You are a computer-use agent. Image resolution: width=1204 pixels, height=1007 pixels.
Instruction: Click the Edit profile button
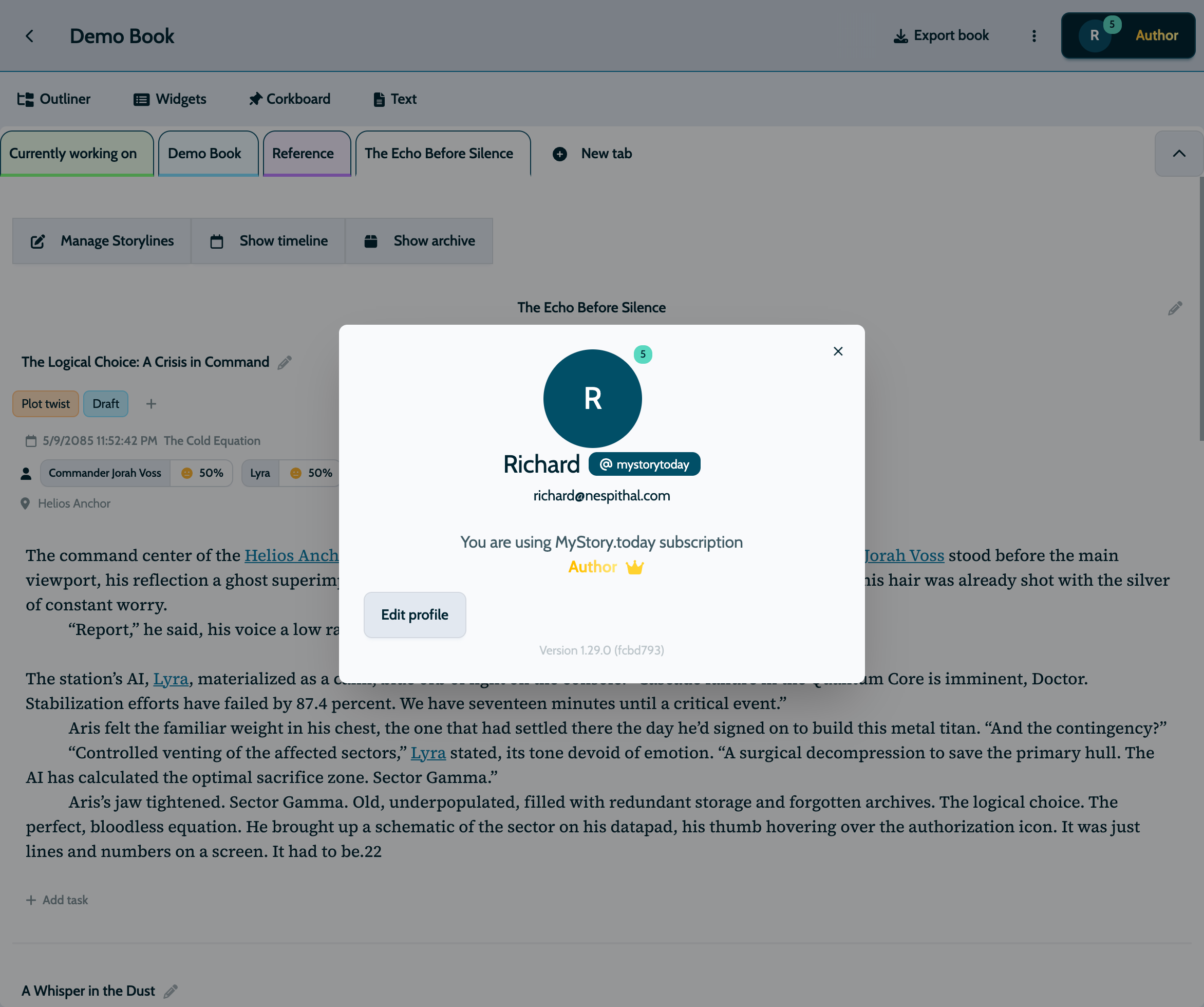click(414, 615)
